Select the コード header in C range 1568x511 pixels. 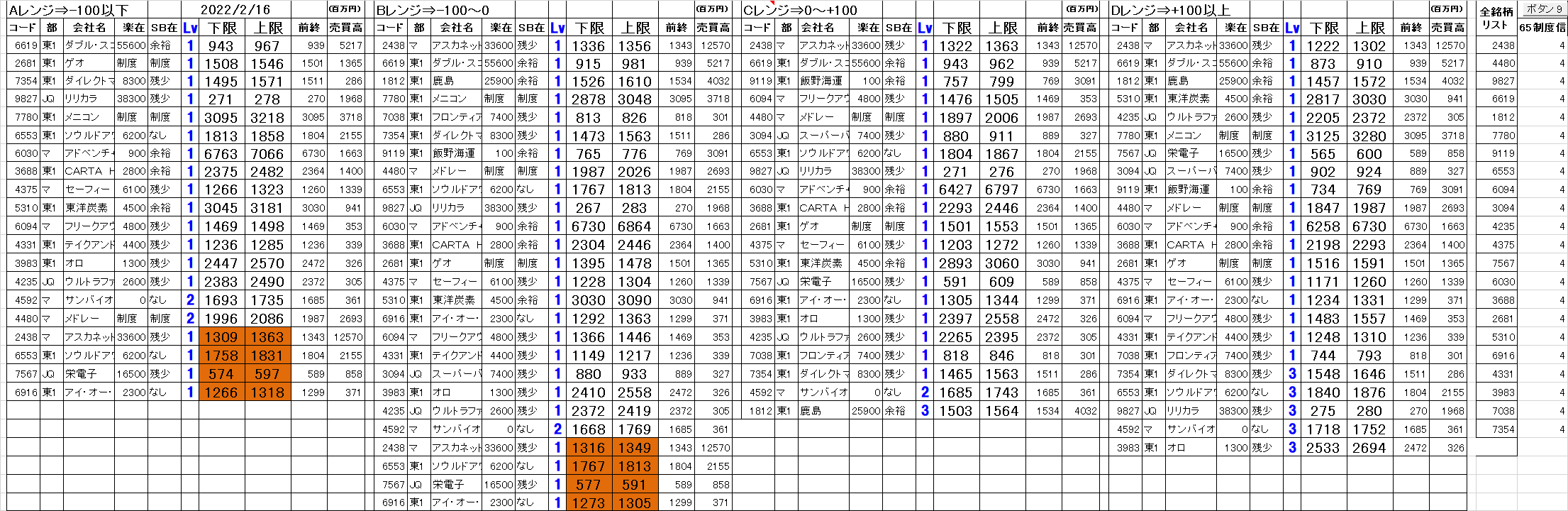[757, 28]
